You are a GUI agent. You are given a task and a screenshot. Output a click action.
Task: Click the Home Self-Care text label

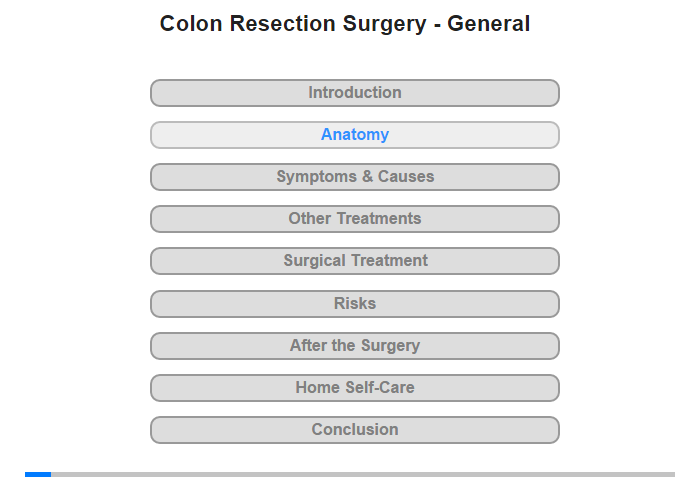tap(355, 388)
